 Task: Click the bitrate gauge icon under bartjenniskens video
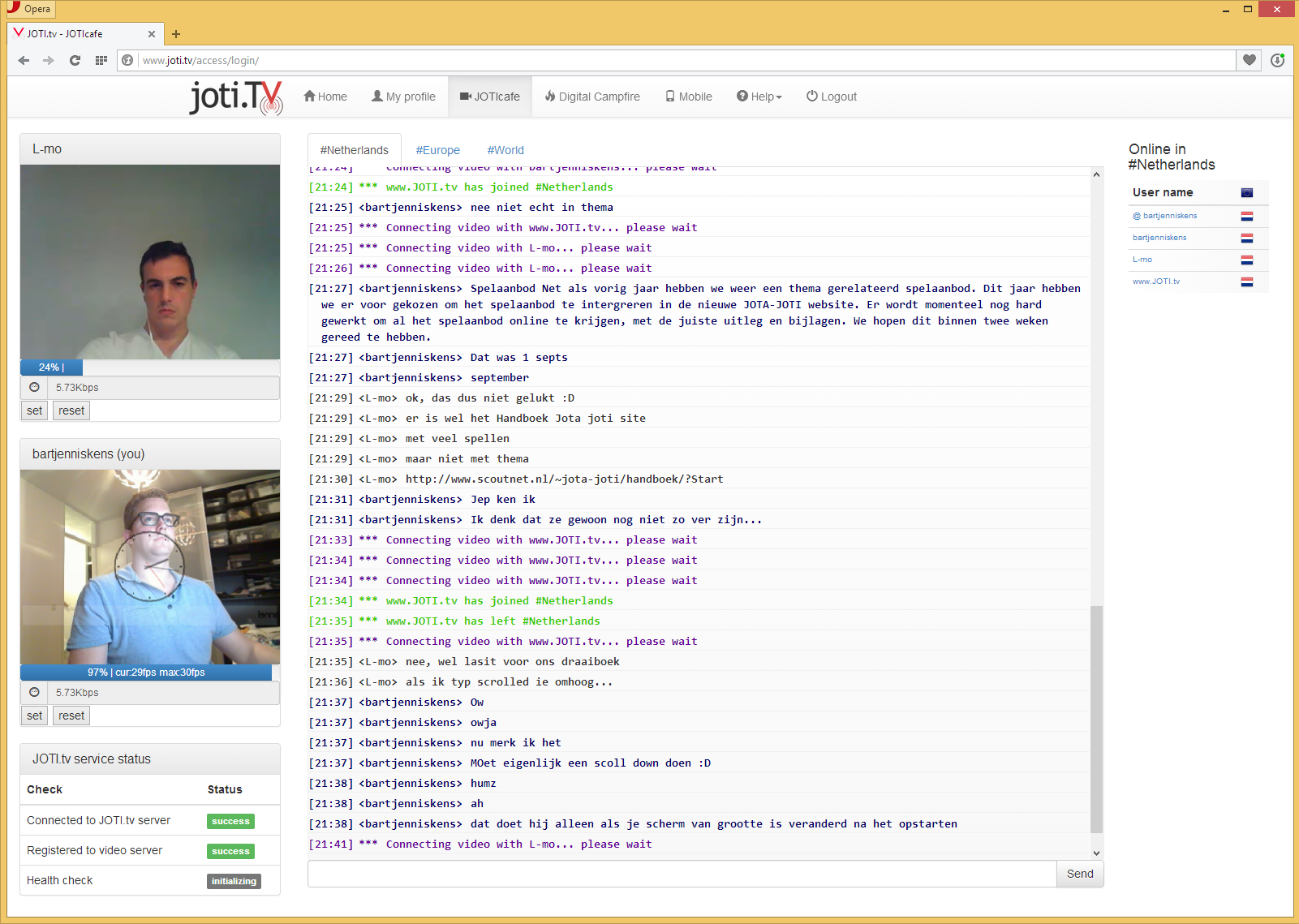(34, 692)
